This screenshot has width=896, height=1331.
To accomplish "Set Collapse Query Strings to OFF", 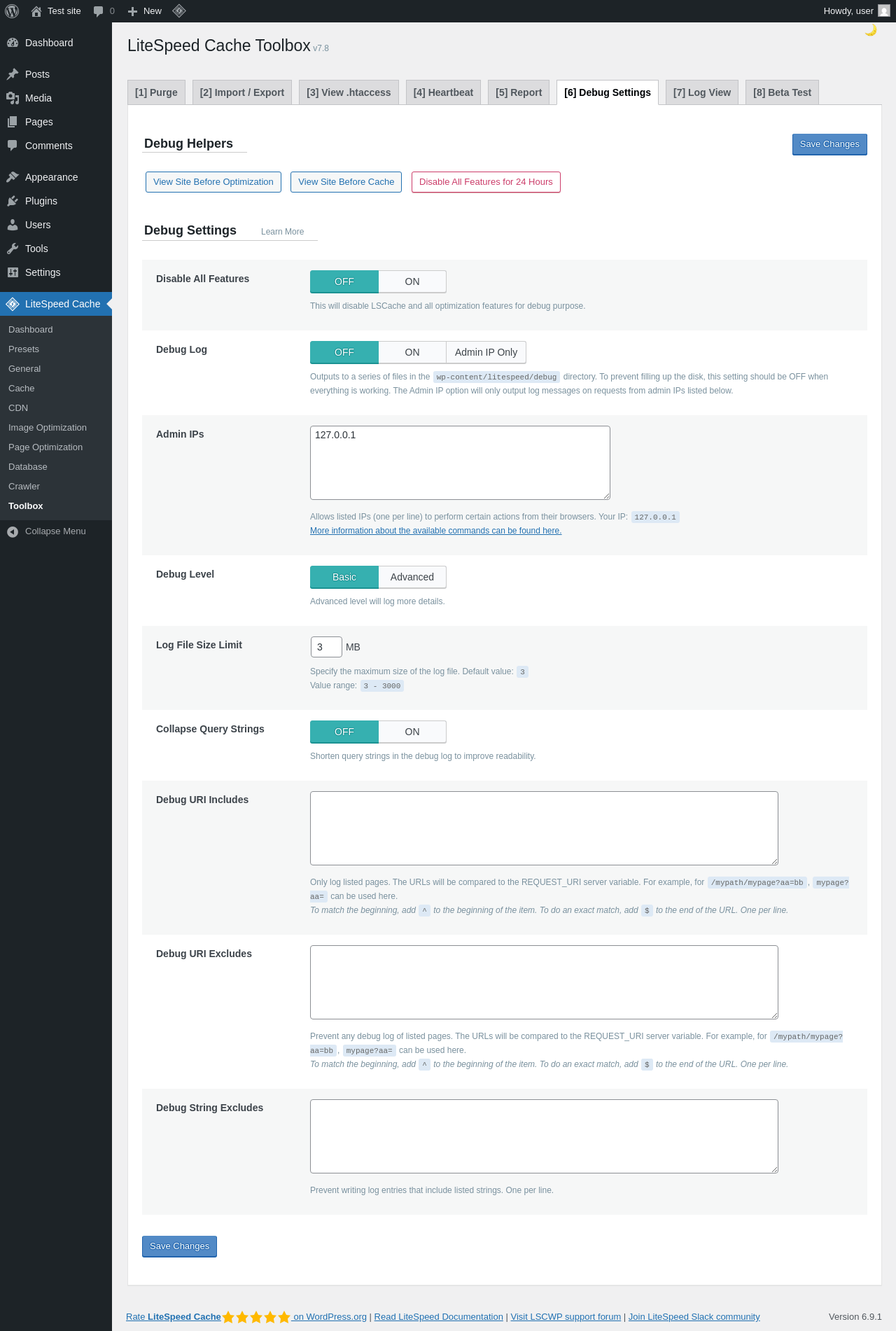I will coord(344,732).
